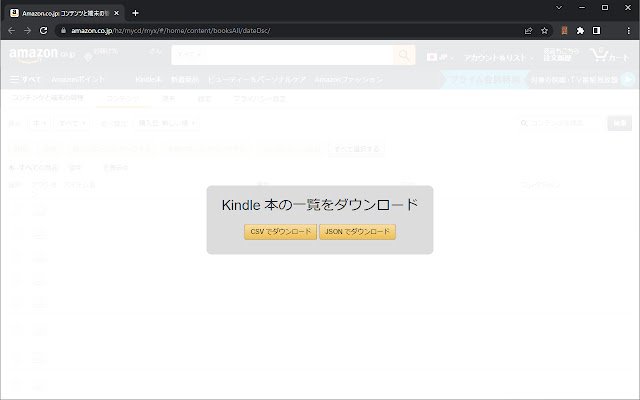
Task: Open the Chrome three-dot menu
Action: 629,31
